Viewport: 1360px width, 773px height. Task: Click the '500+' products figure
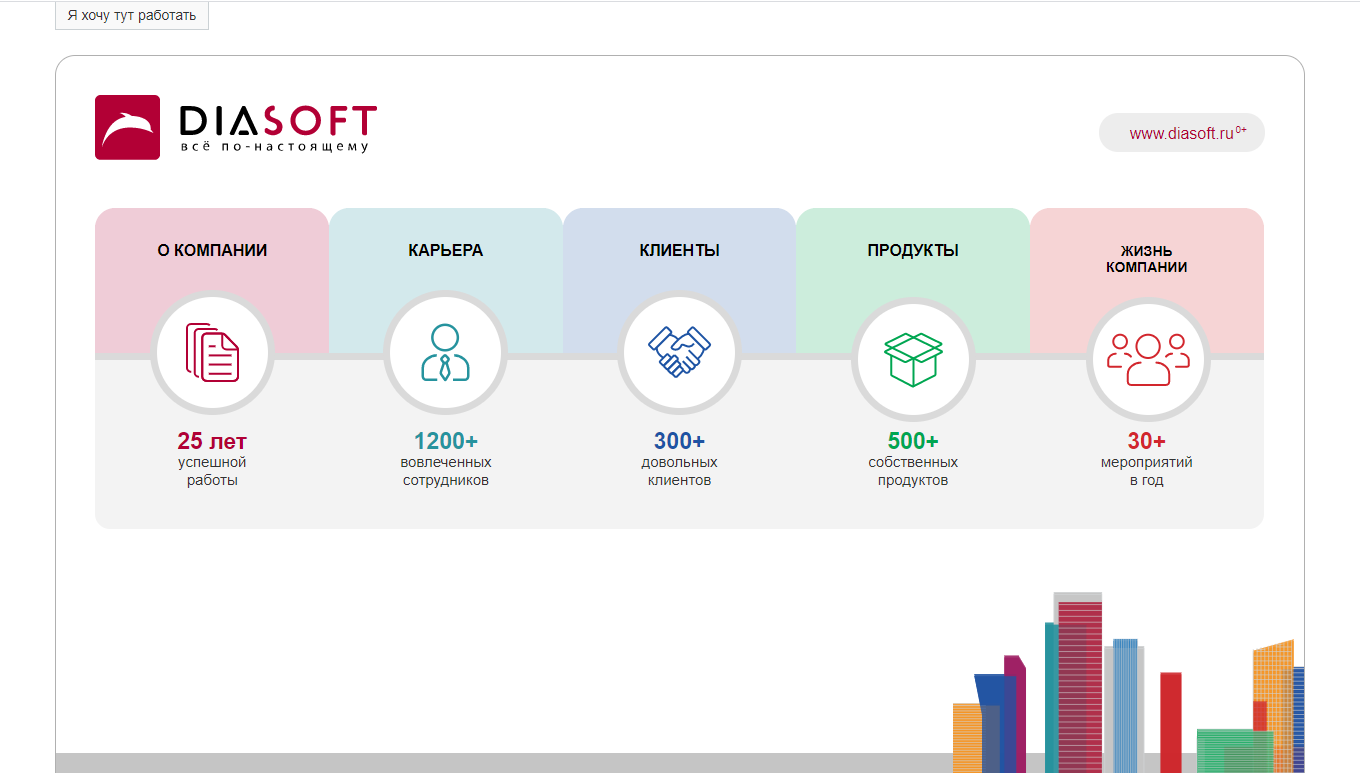click(913, 441)
